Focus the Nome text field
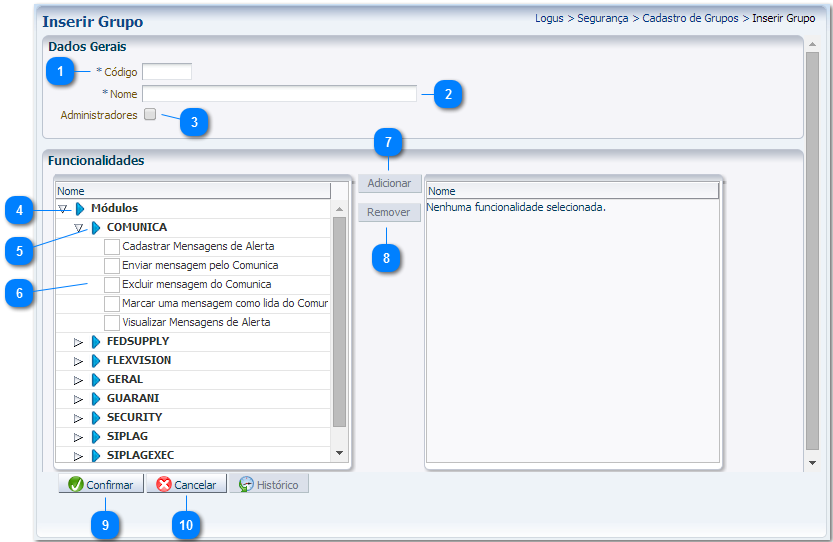 (x=279, y=93)
